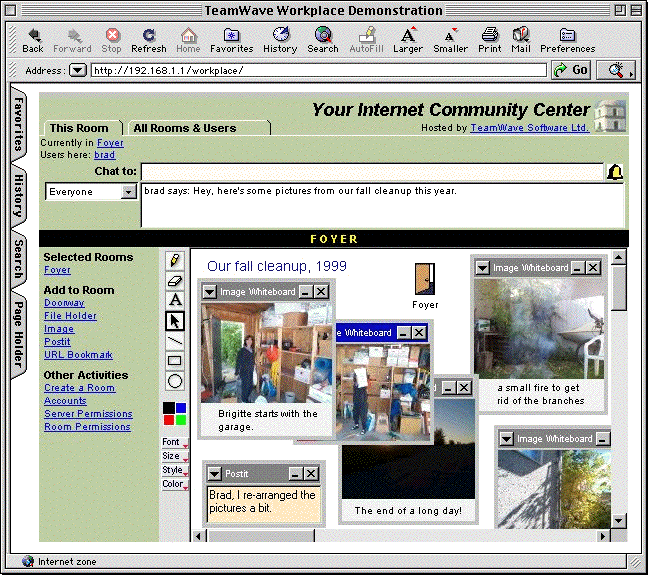Open the Postit note's dropdown menu
This screenshot has width=648, height=575.
point(215,473)
